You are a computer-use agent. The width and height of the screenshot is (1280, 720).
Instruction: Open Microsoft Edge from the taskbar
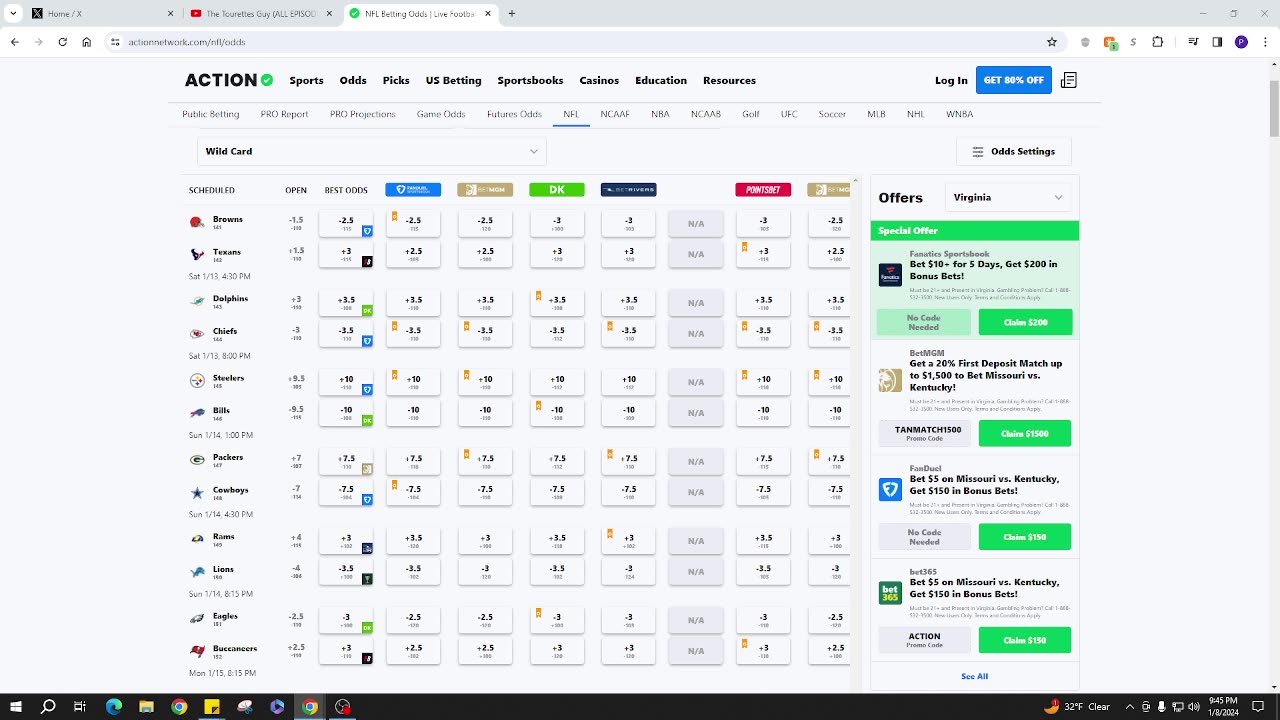tap(114, 707)
